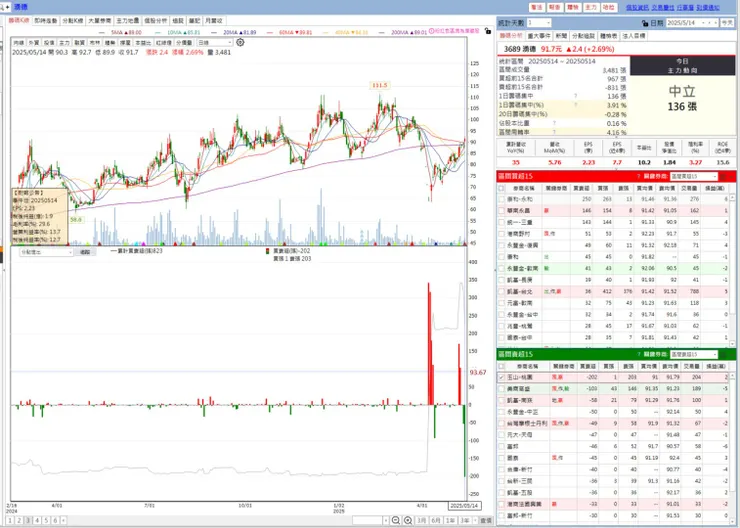Uncheck the 玉山-桃園 seller row checkbox
Image resolution: width=740 pixels, height=528 pixels.
(x=501, y=377)
